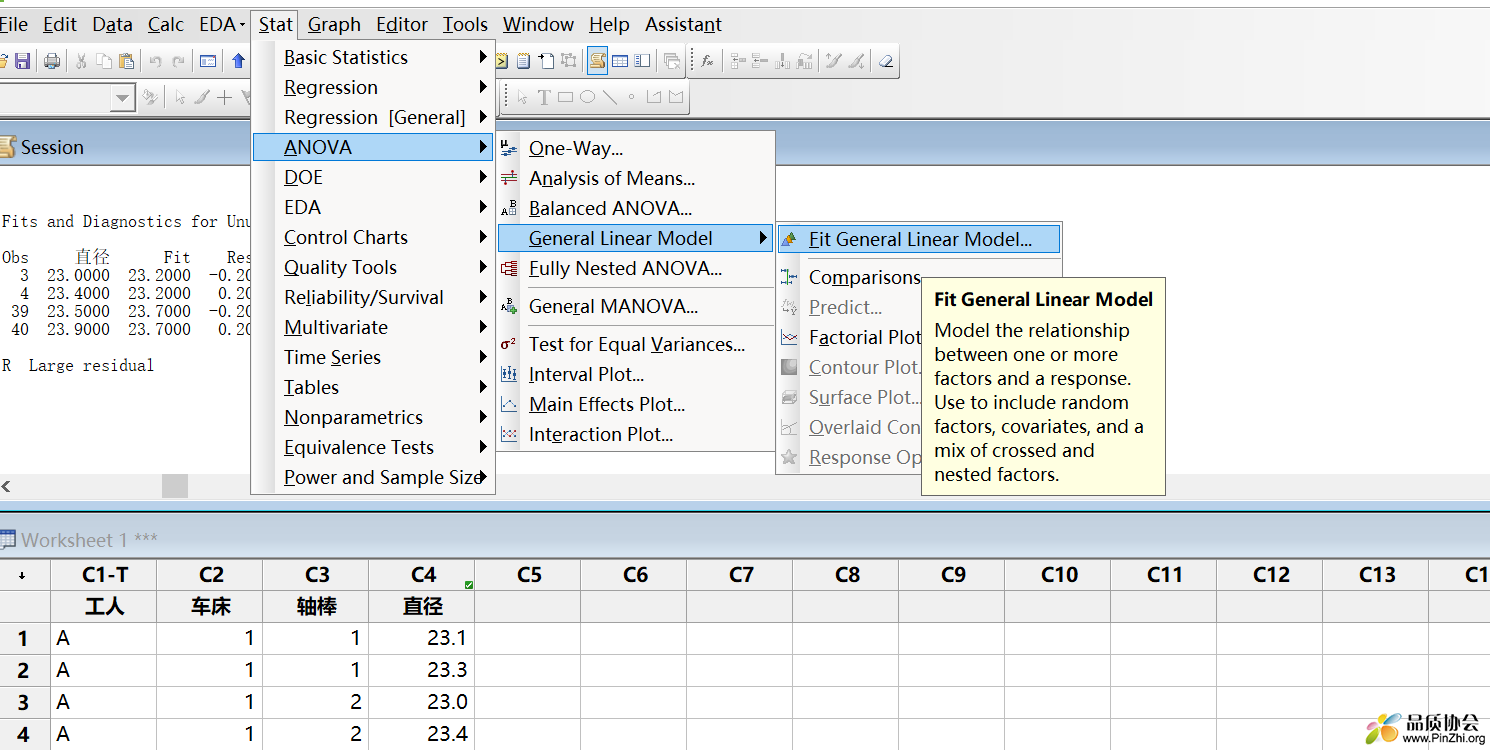Click the blue up-arrow toolbar icon
Viewport: 1490px width, 750px height.
(x=238, y=61)
